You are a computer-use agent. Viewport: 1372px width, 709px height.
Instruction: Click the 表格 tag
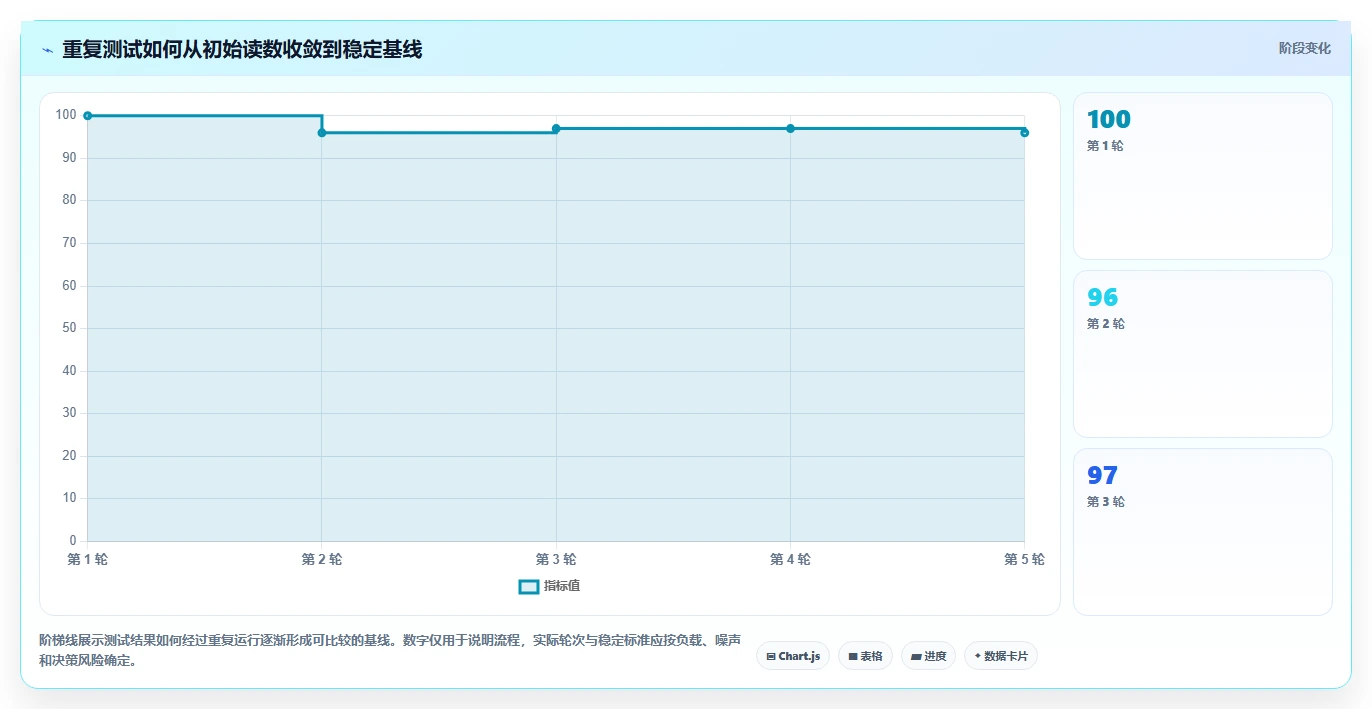pos(865,656)
